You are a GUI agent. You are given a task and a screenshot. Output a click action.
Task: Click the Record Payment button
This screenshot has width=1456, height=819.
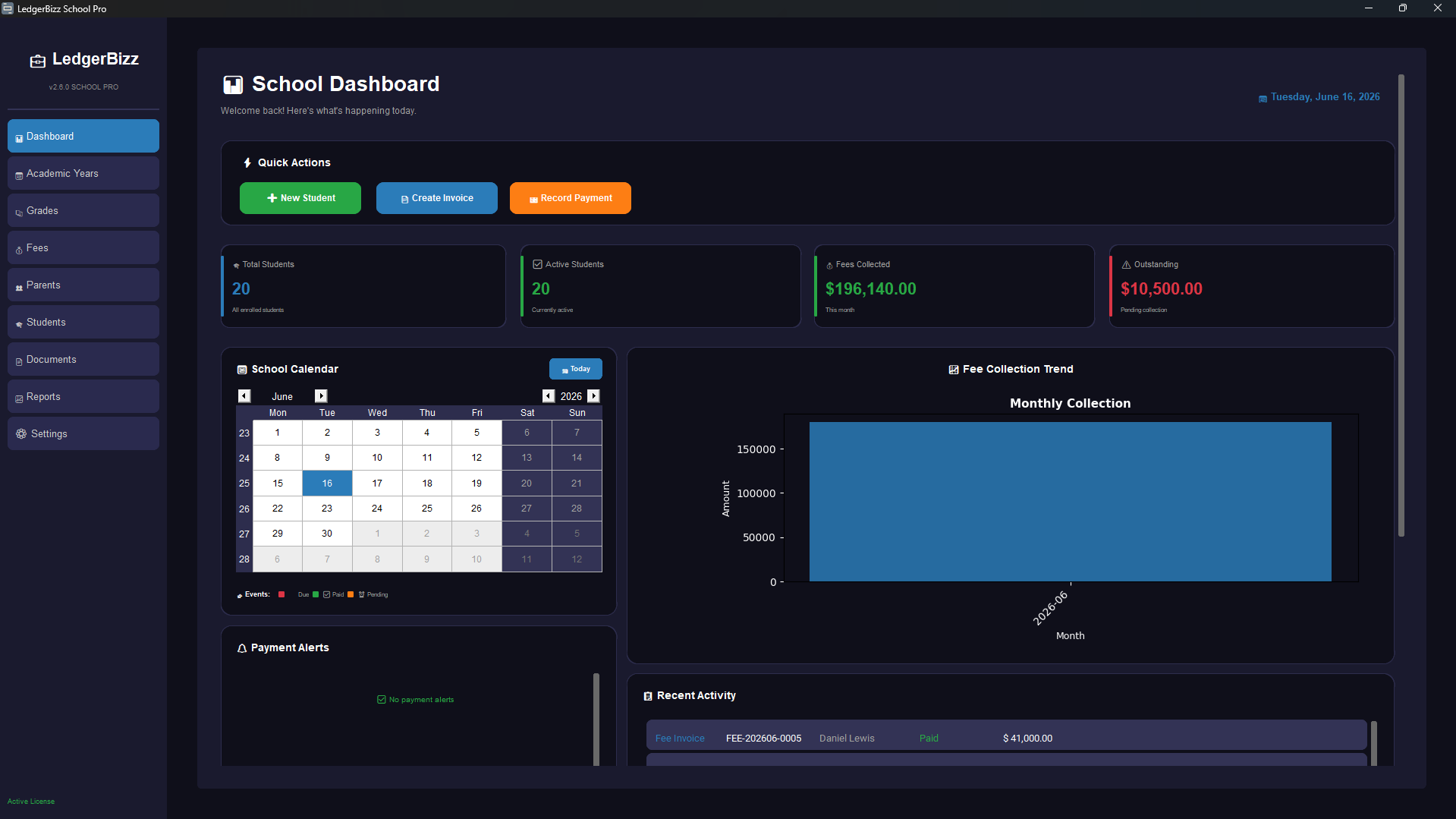pyautogui.click(x=571, y=198)
